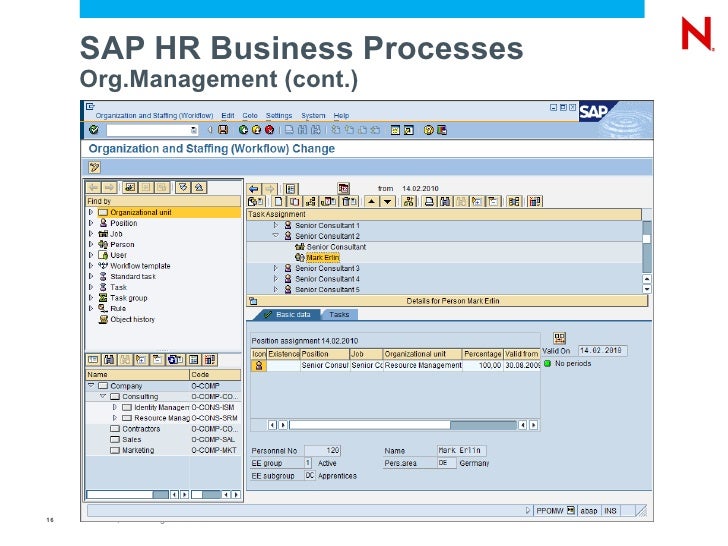Viewport: 728px width, 546px height.
Task: Click the Assign hierarchy icon
Action: click(311, 202)
